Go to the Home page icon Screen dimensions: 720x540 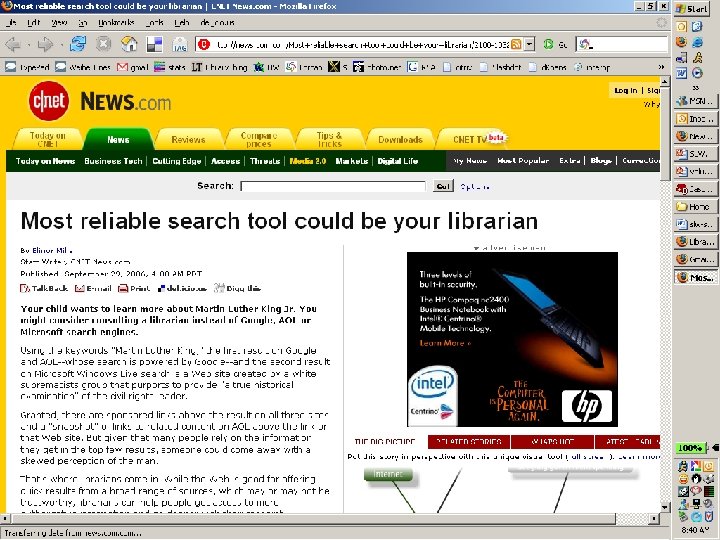pyautogui.click(x=129, y=44)
